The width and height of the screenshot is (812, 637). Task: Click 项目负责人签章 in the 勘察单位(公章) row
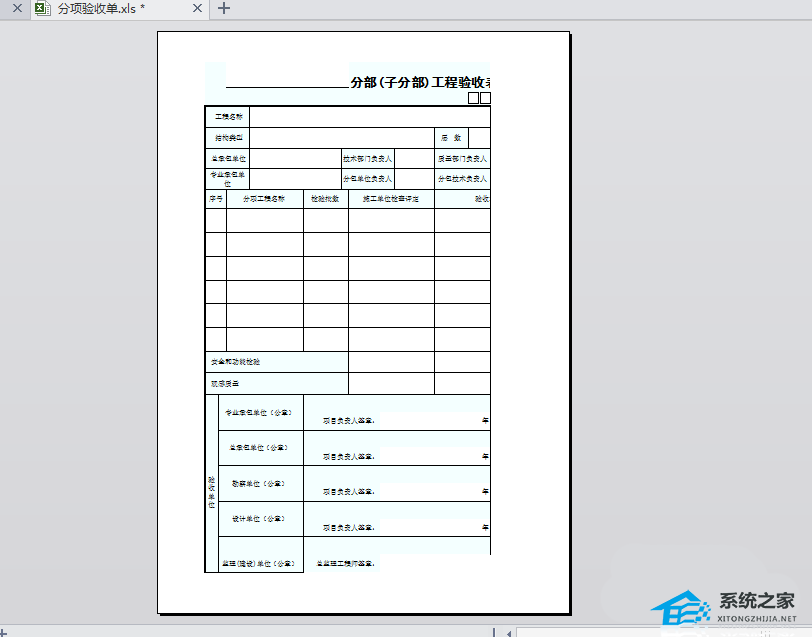[349, 492]
